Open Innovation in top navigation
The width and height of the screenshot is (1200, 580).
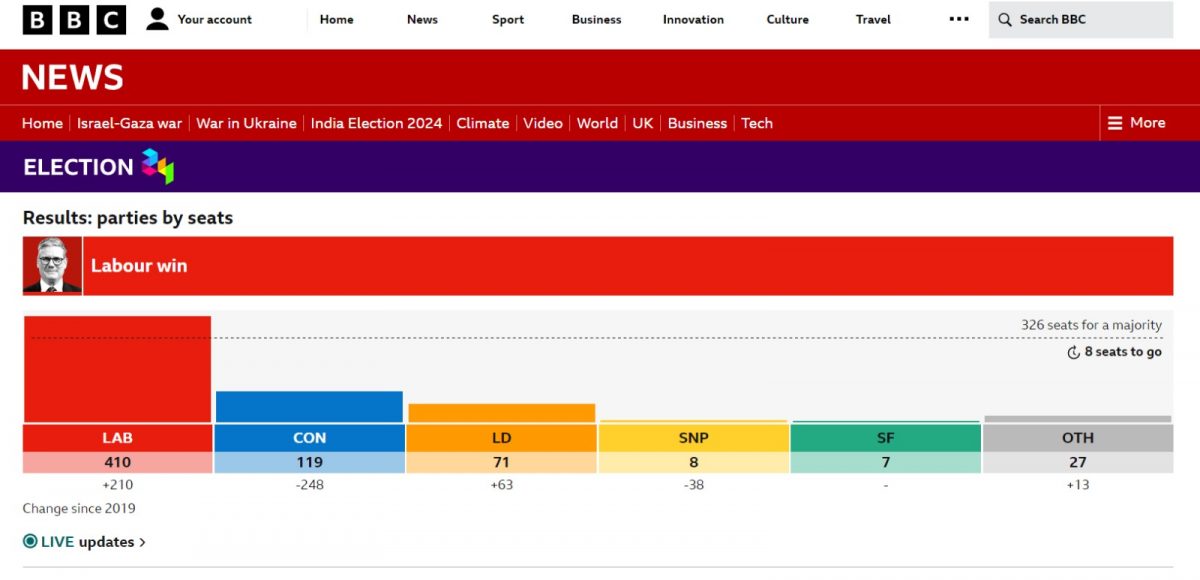click(693, 19)
